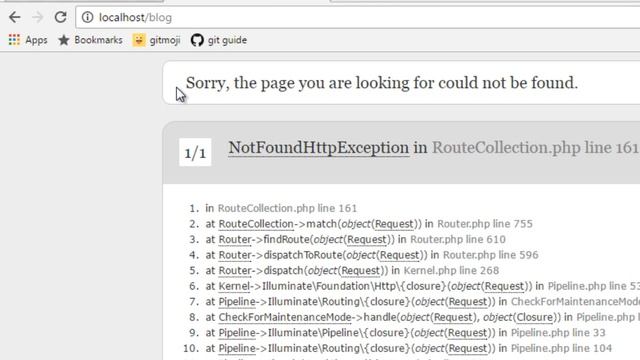This screenshot has height=360, width=640.
Task: Click the Request link in trace row 2
Action: (394, 224)
